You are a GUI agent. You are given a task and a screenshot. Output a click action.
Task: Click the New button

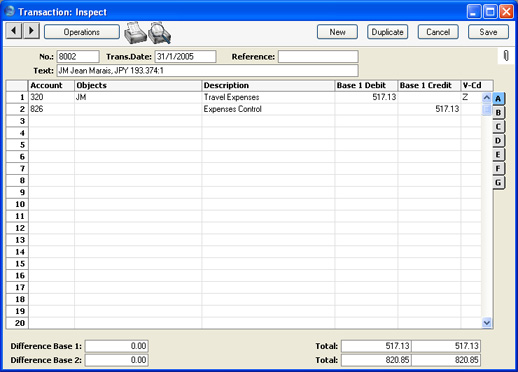pos(337,32)
